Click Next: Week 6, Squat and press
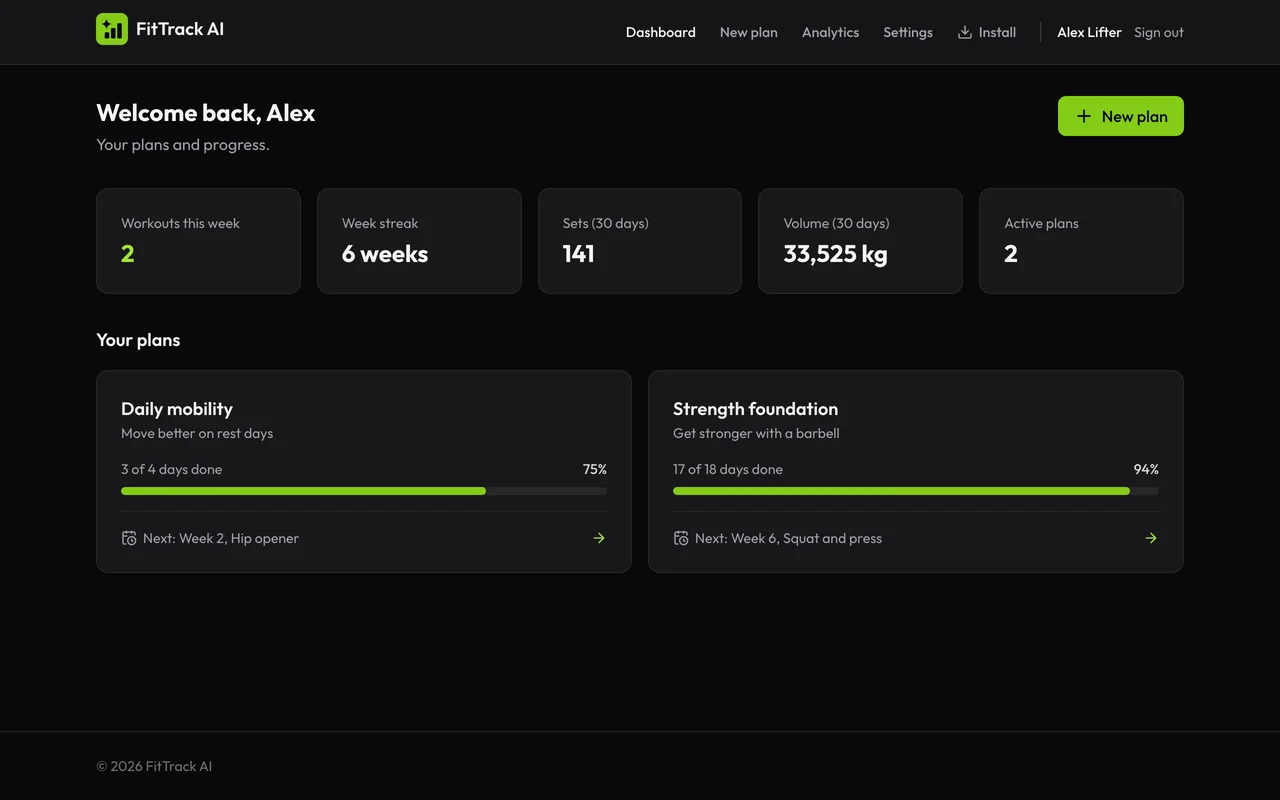This screenshot has height=800, width=1280. click(788, 538)
